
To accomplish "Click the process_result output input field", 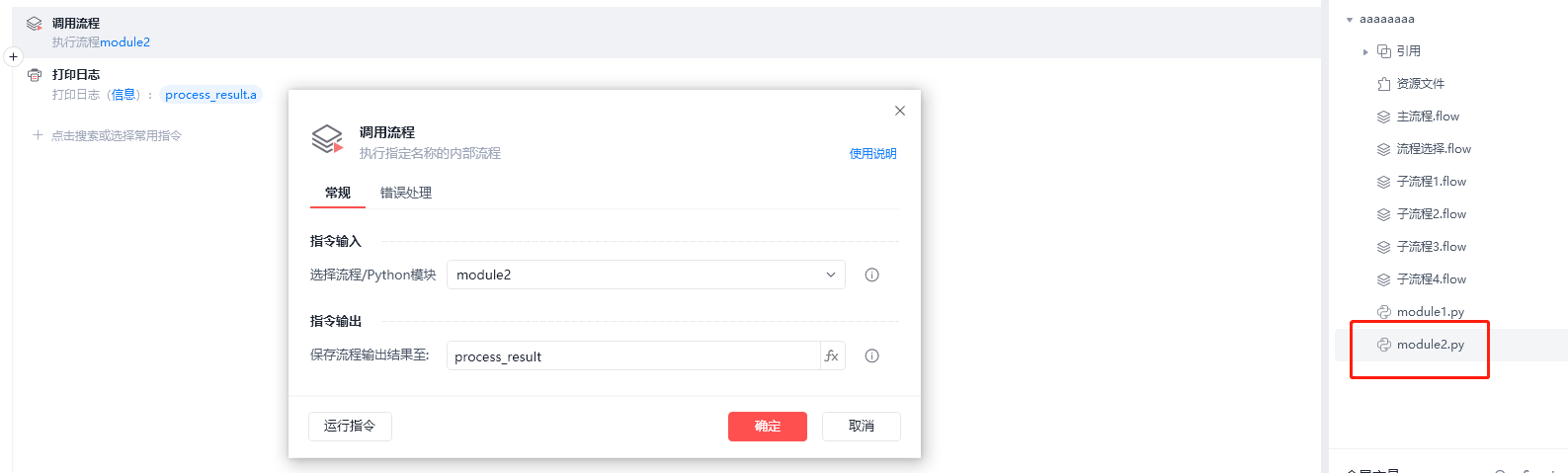I will (632, 356).
